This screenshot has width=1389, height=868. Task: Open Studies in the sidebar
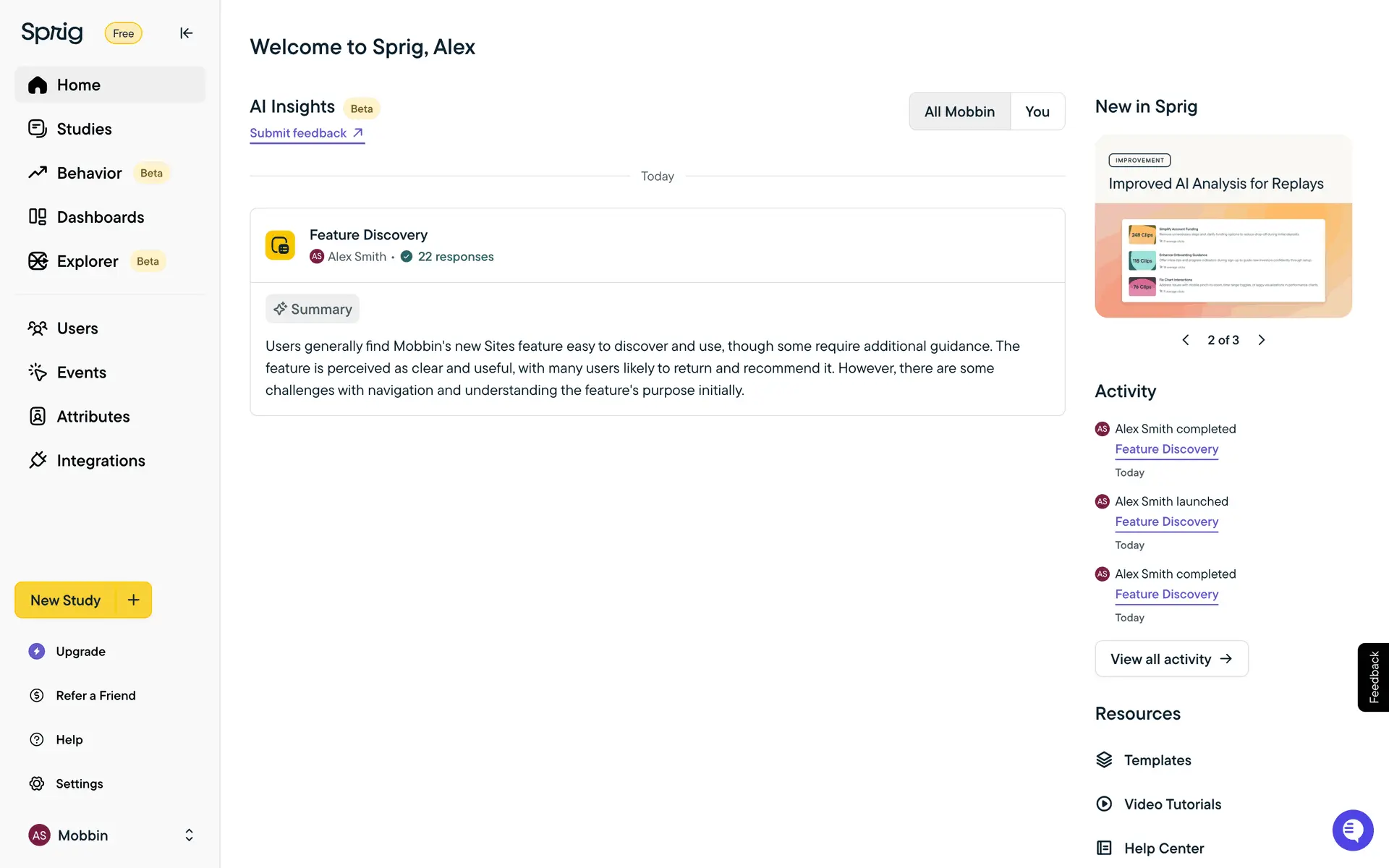[84, 129]
